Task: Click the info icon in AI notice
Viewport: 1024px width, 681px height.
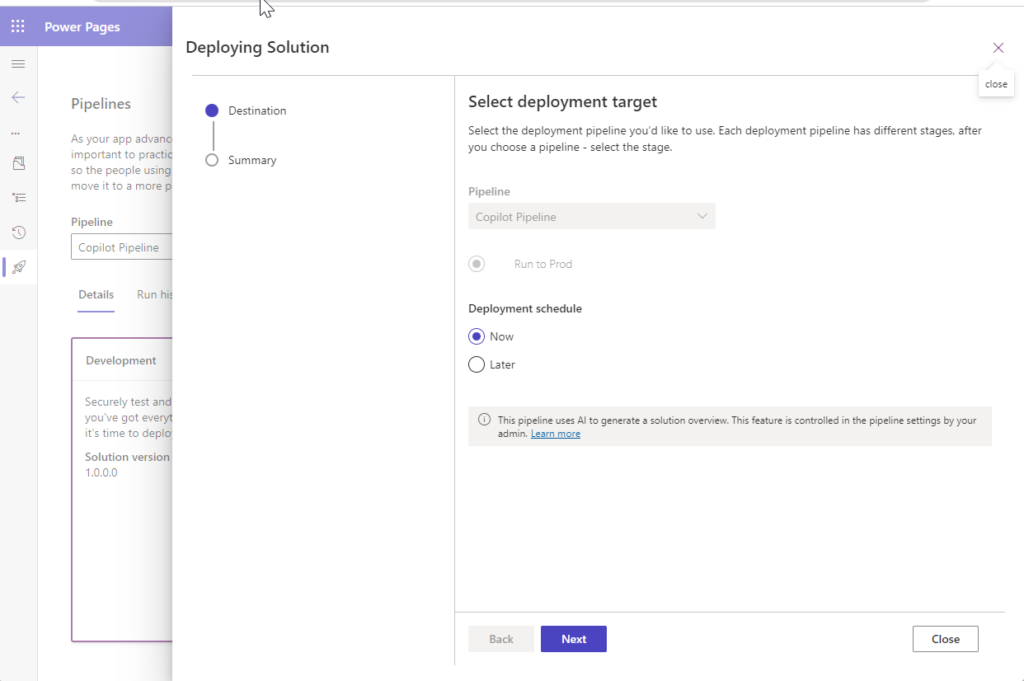Action: tap(484, 420)
